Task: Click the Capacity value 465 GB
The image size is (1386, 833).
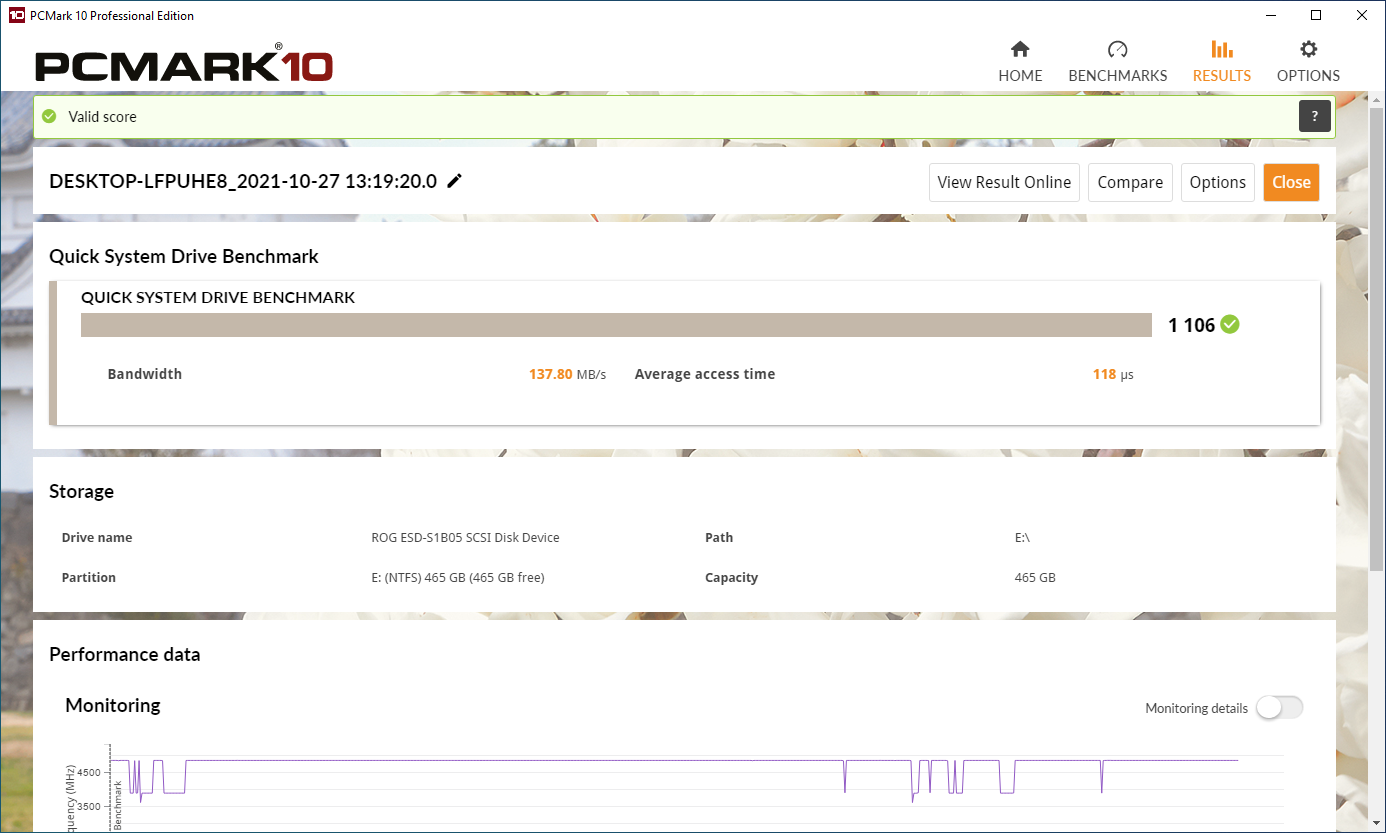Action: click(1035, 578)
